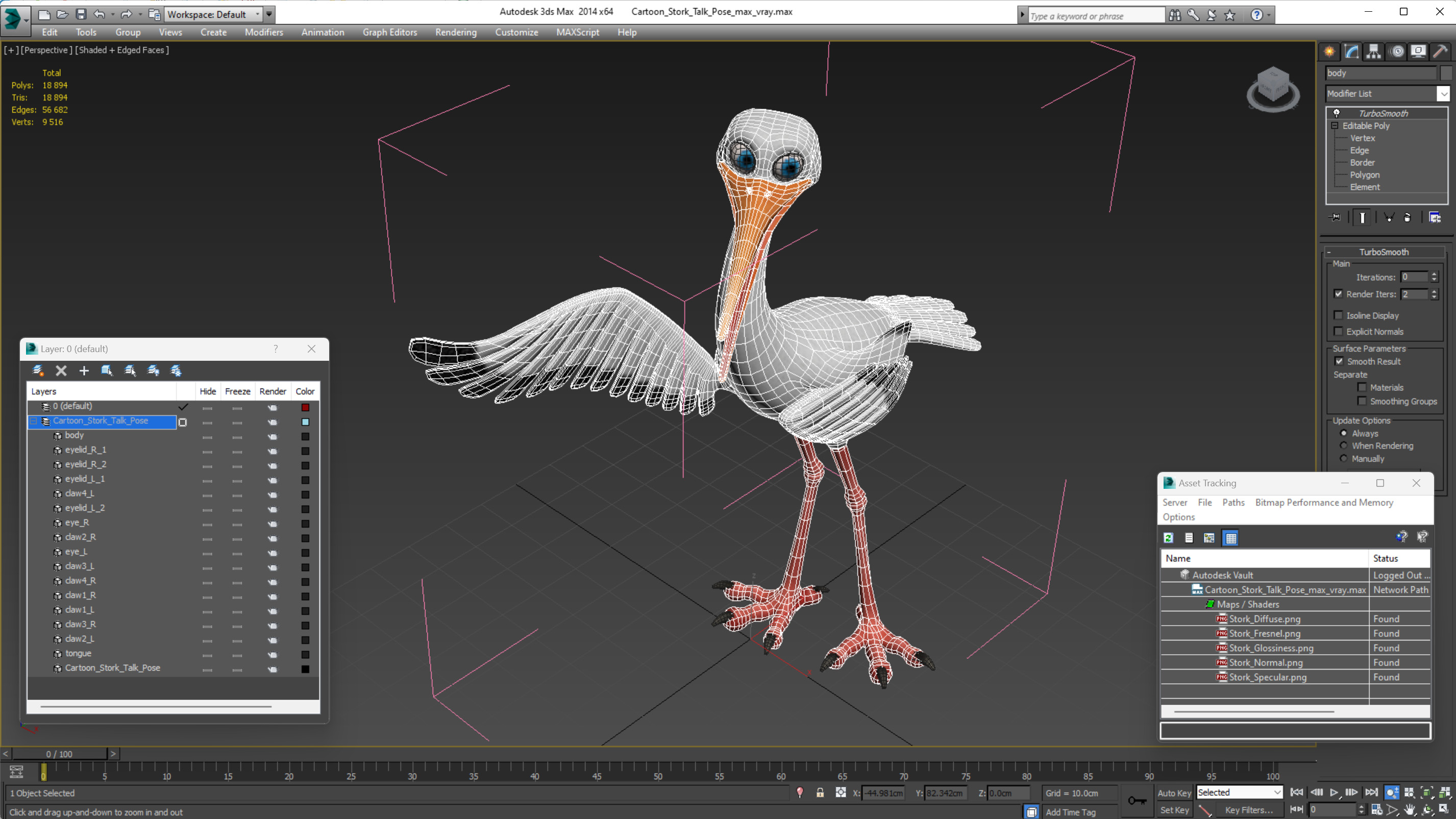Open Bitmap Performance and Memory menu
Viewport: 1456px width, 819px height.
coord(1324,503)
